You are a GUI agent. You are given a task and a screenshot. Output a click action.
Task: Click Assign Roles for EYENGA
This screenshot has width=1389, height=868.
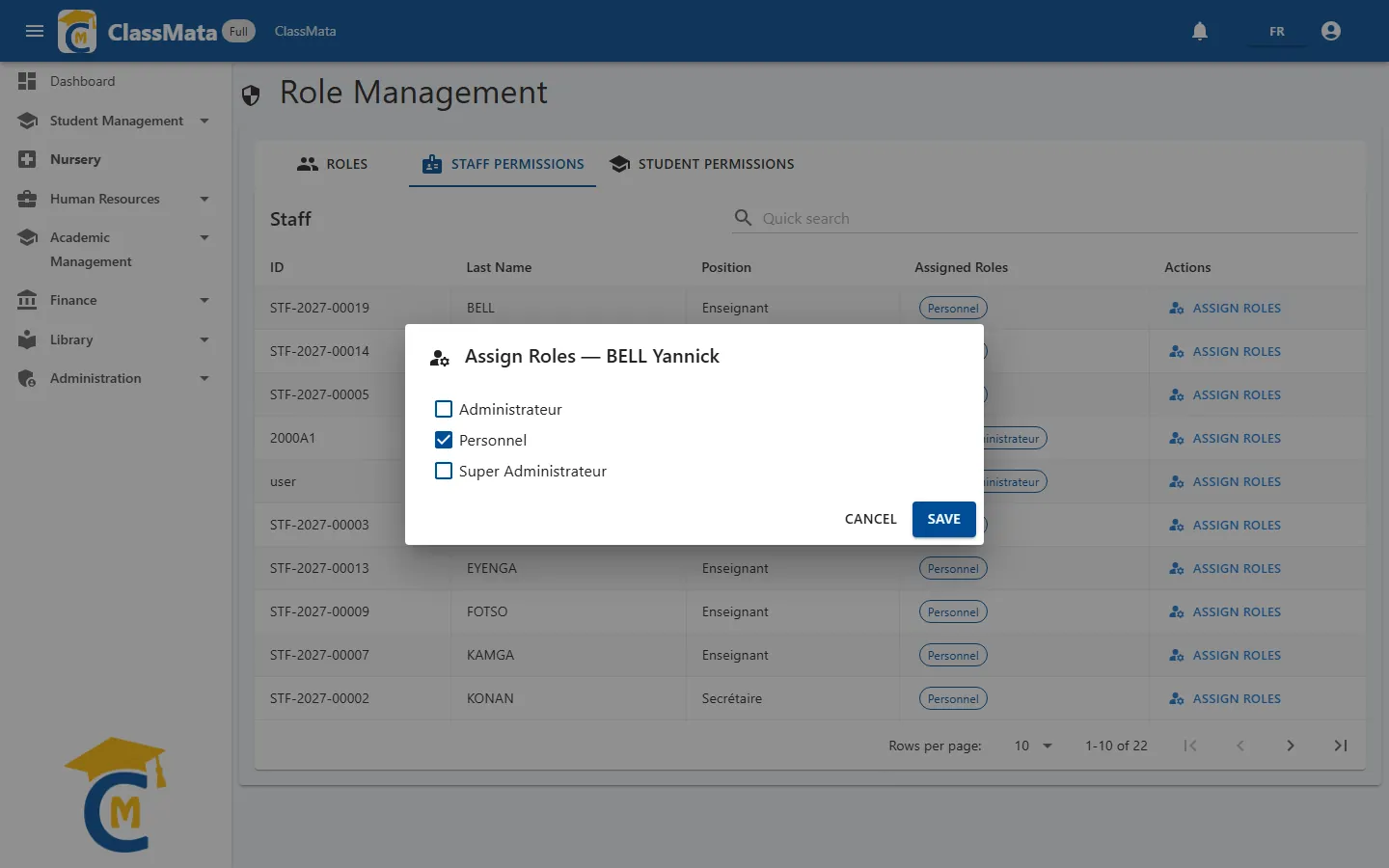(x=1225, y=568)
